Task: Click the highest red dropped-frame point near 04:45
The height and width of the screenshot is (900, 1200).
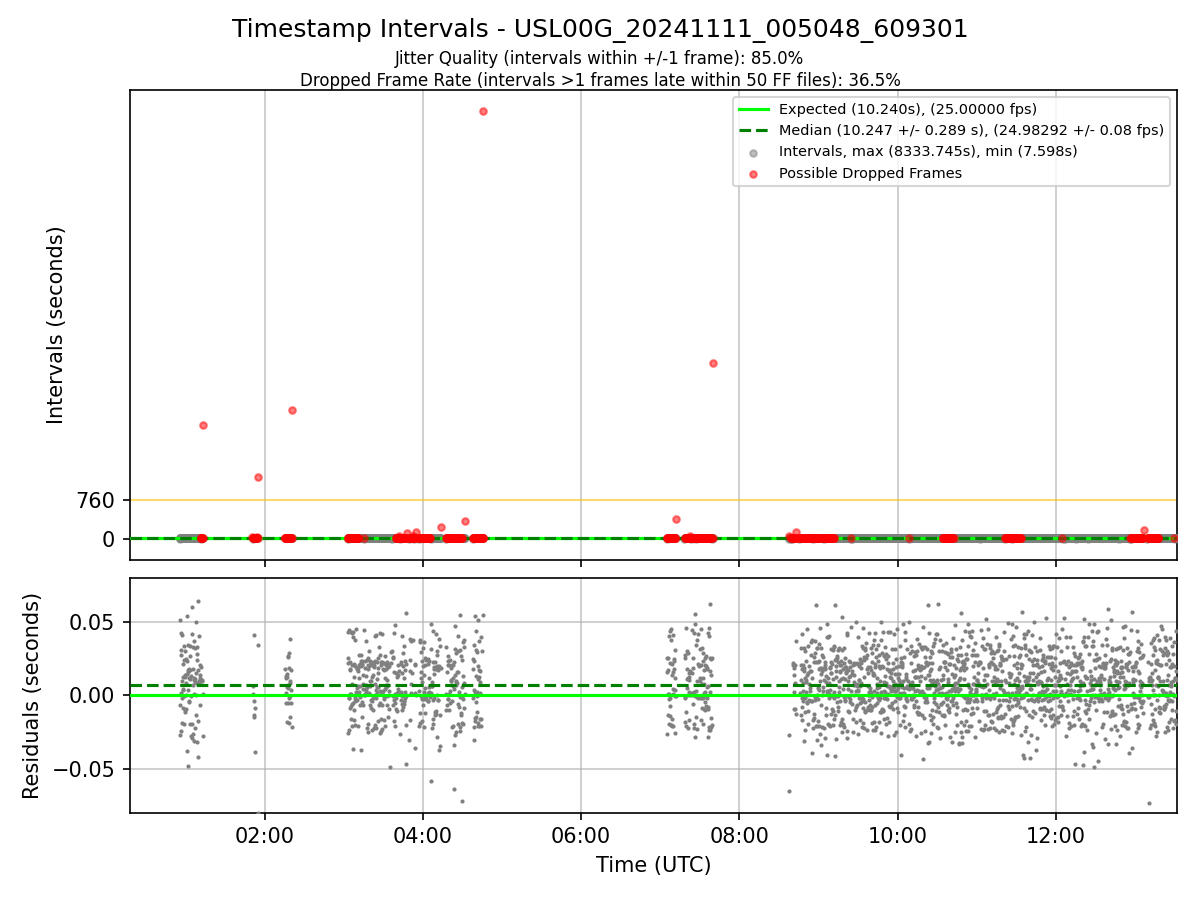Action: point(483,111)
